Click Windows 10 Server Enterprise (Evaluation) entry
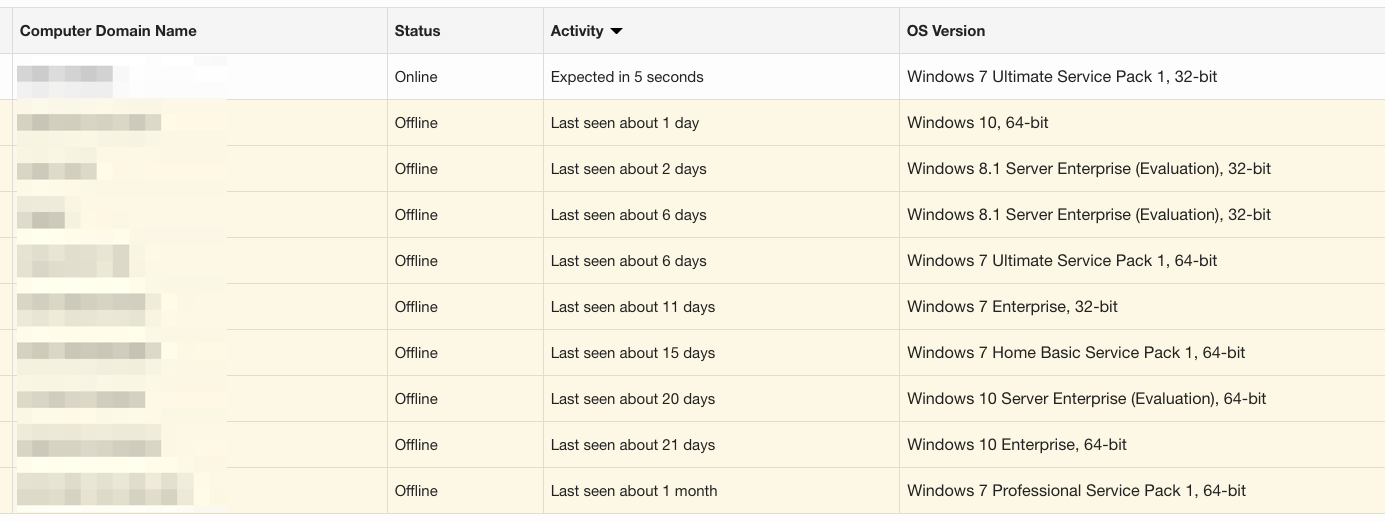1385x522 pixels. click(1086, 399)
